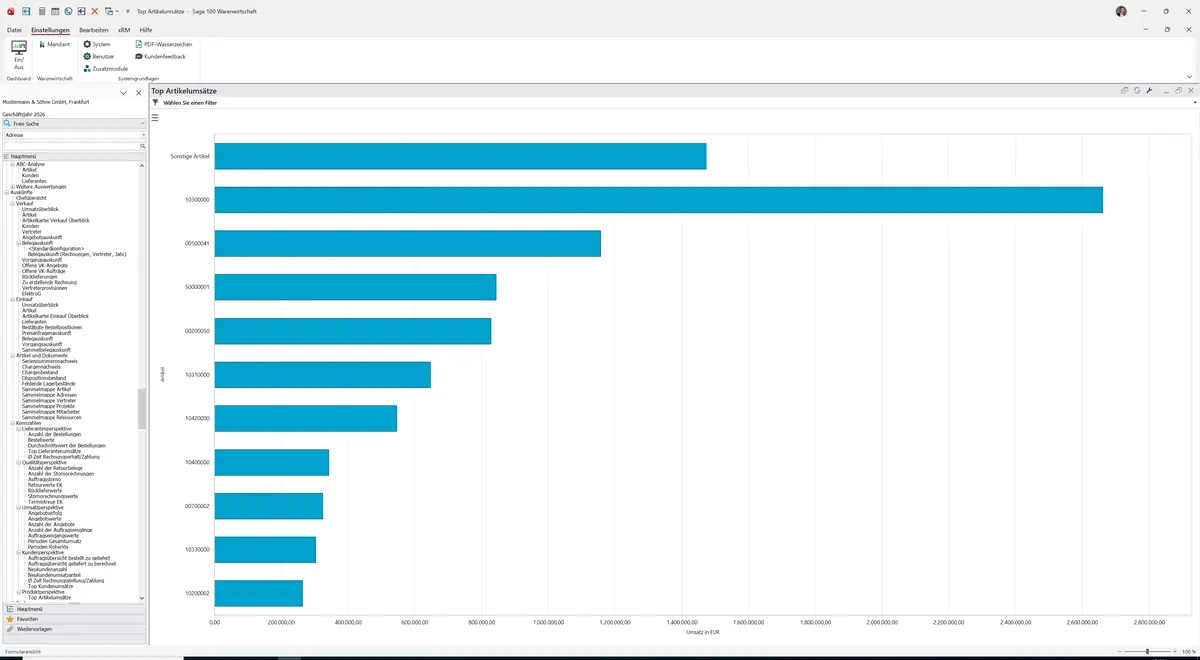Open the Wiedervorlagen navigation section
The width and height of the screenshot is (1200, 660).
pos(74,629)
